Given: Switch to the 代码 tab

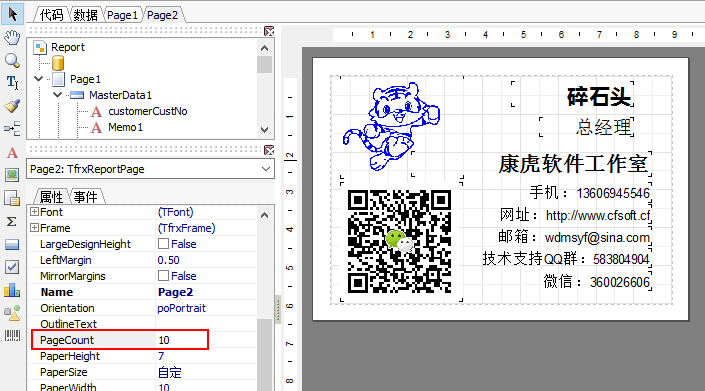Looking at the screenshot, I should coord(51,15).
